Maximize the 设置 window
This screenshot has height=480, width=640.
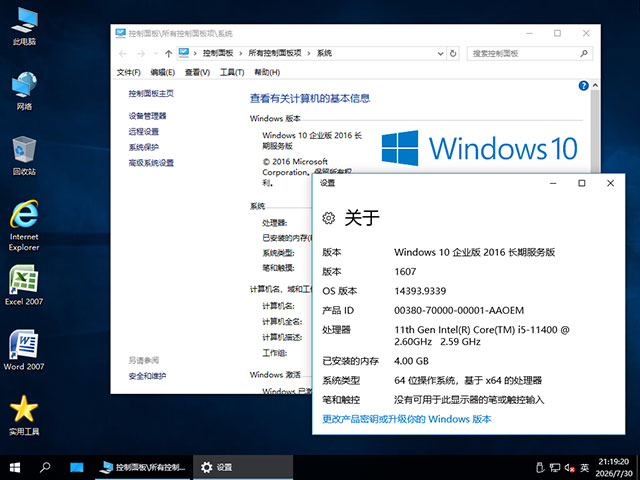[x=582, y=183]
